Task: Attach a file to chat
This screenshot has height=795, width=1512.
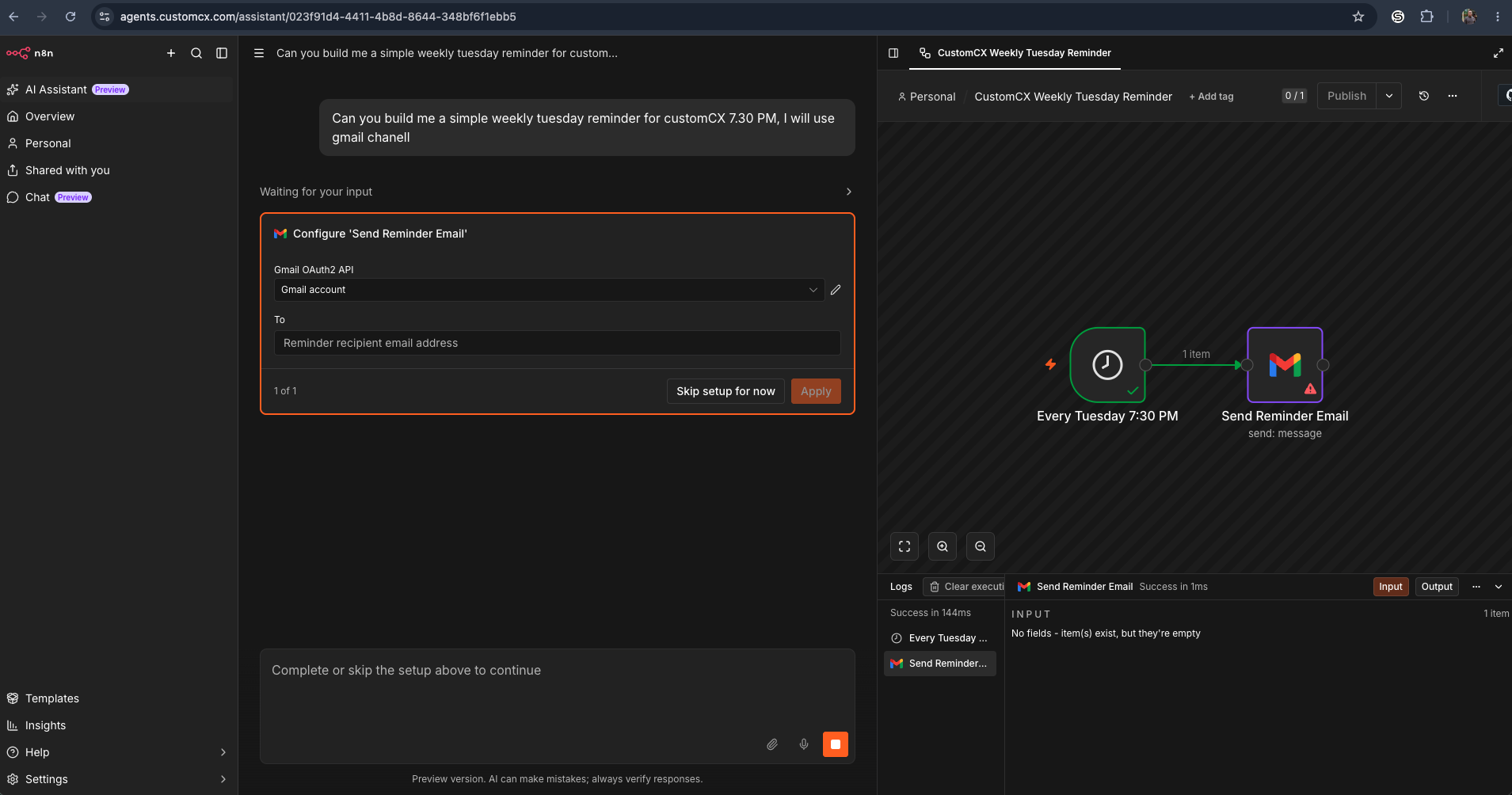Action: pyautogui.click(x=772, y=744)
